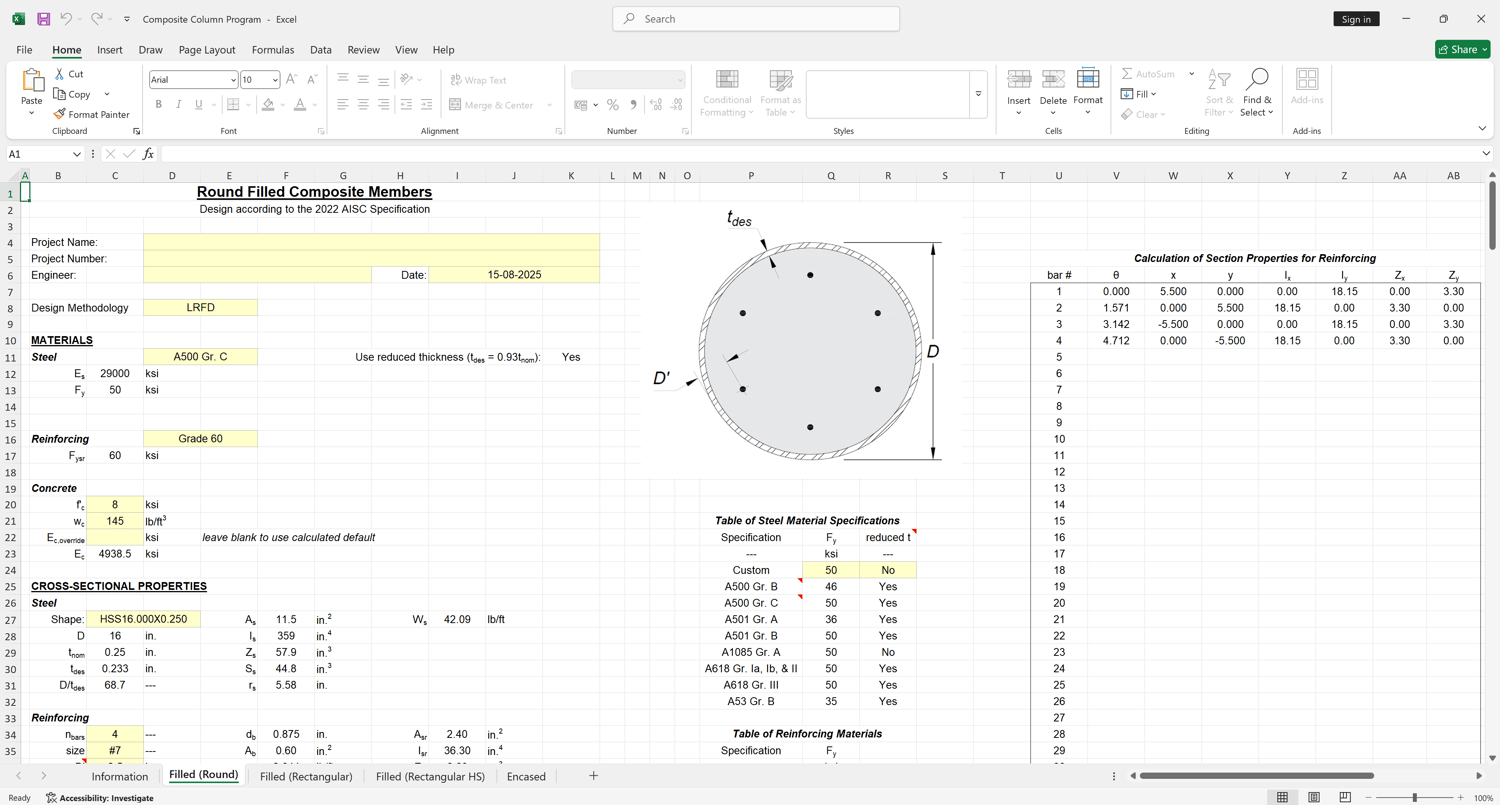The width and height of the screenshot is (1500, 805).
Task: Click the Delete cells button
Action: [1053, 93]
